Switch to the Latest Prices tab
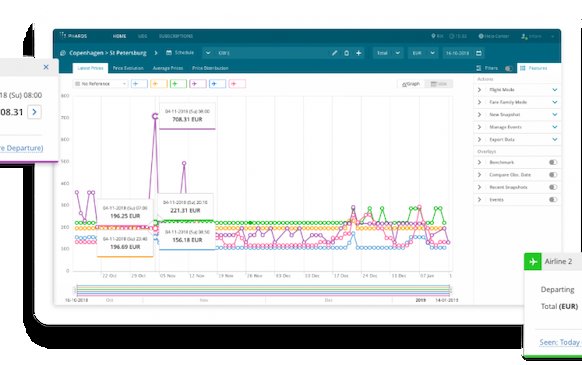Viewport: 582px width, 365px height. pyautogui.click(x=90, y=68)
